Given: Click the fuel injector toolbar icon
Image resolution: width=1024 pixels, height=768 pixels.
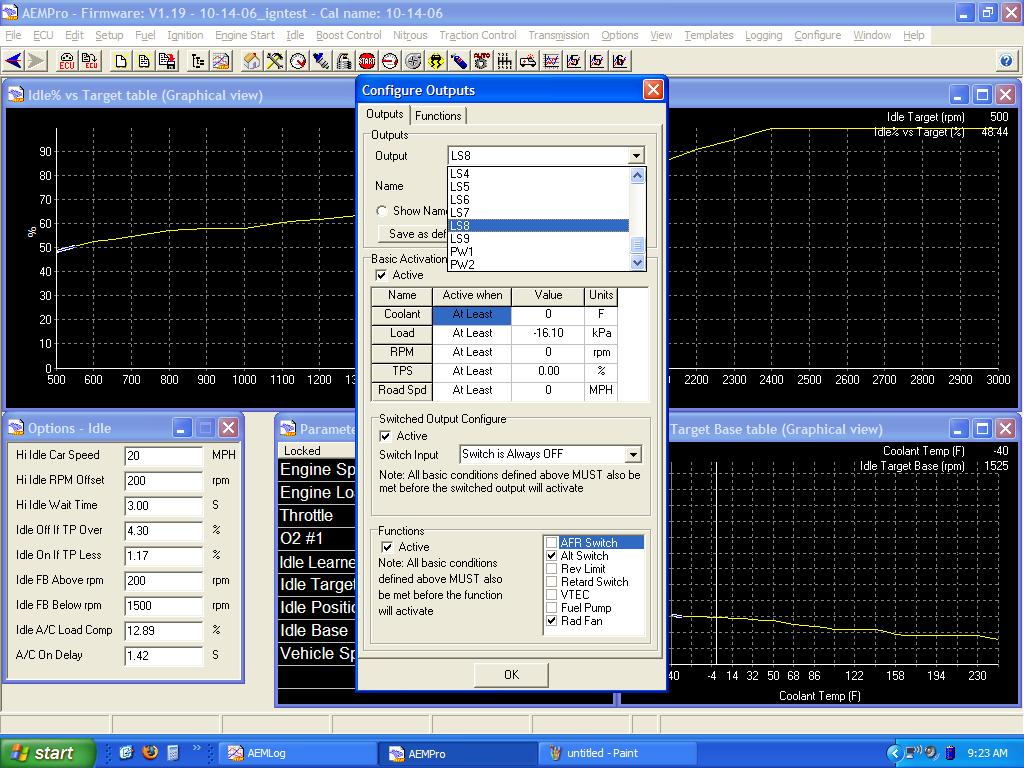Looking at the screenshot, I should (321, 61).
